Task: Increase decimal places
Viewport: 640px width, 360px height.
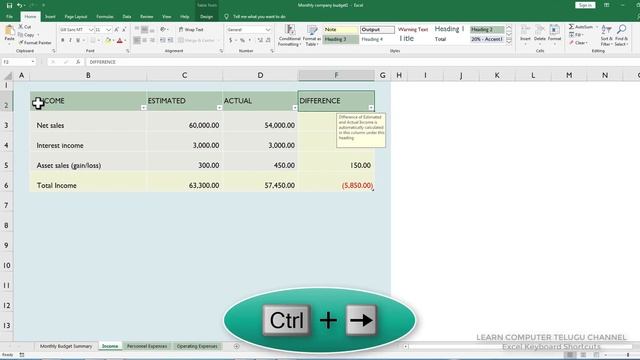Action: click(260, 40)
